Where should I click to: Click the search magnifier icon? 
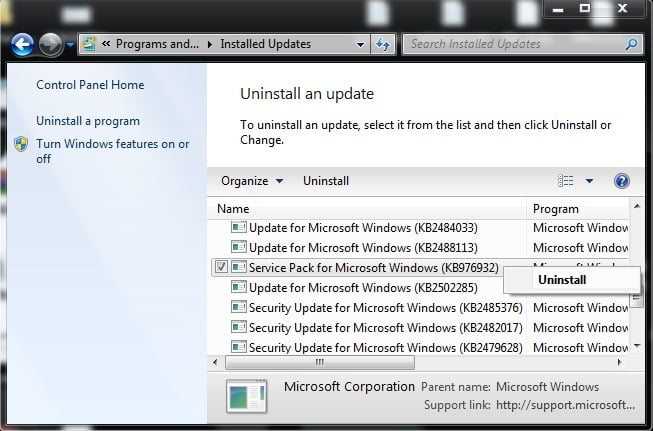631,44
